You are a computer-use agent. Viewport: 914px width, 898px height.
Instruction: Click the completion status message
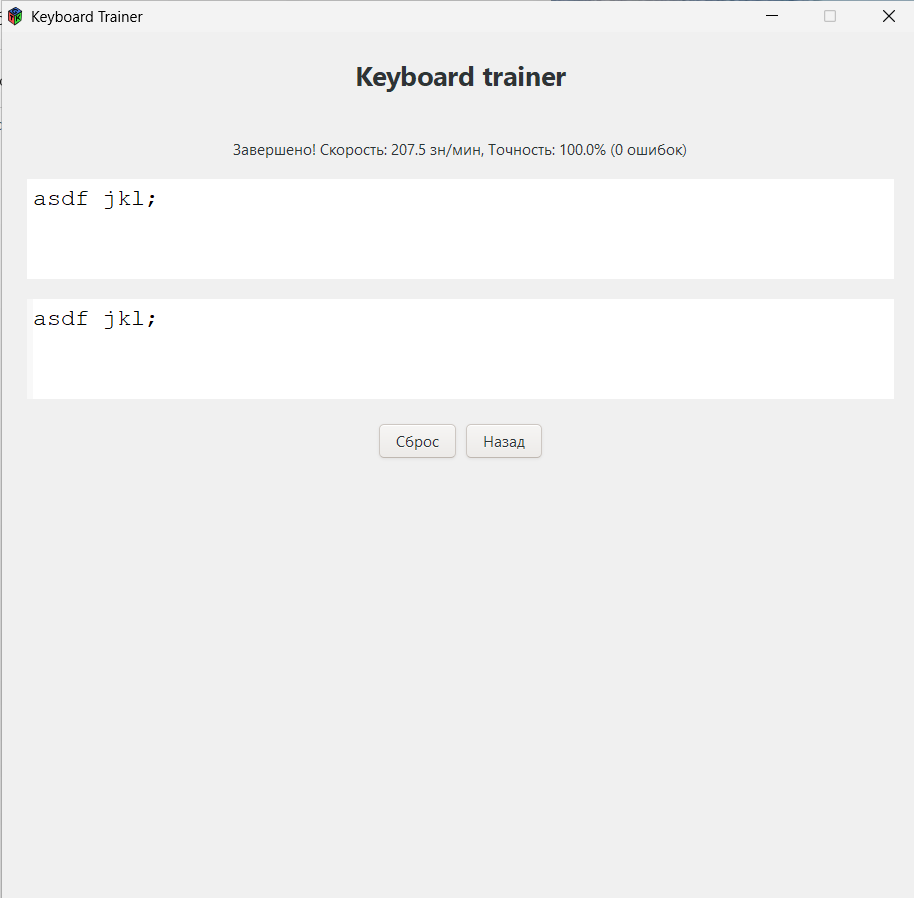pos(460,149)
